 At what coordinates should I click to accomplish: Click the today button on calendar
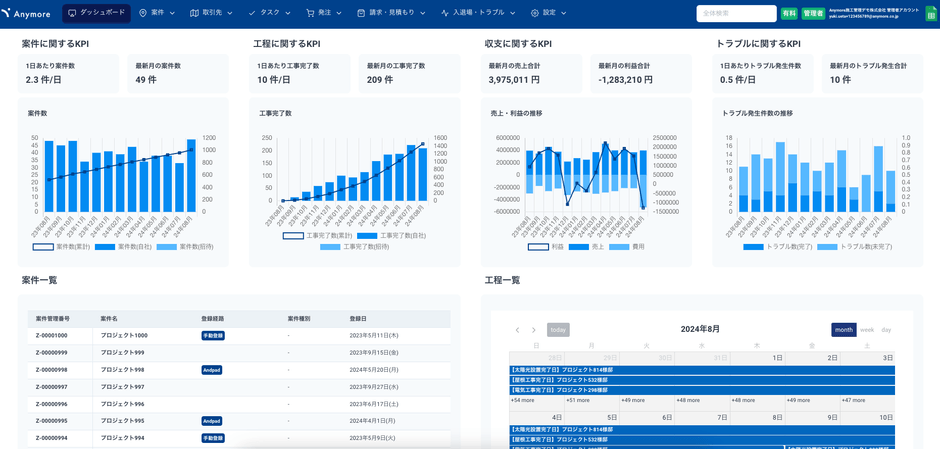point(558,330)
